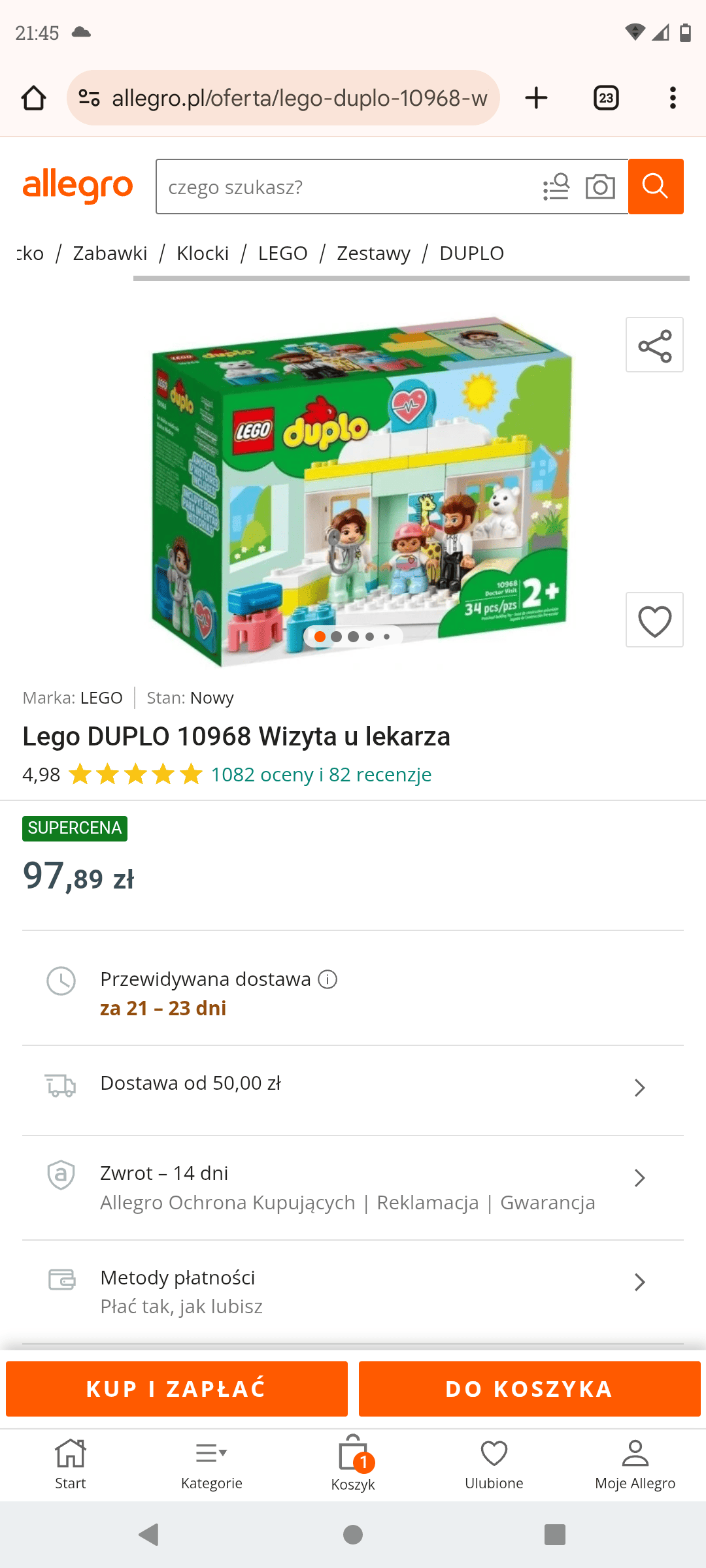Expand Dostawa od 50,00 zł details
The image size is (706, 1568).
(353, 1087)
